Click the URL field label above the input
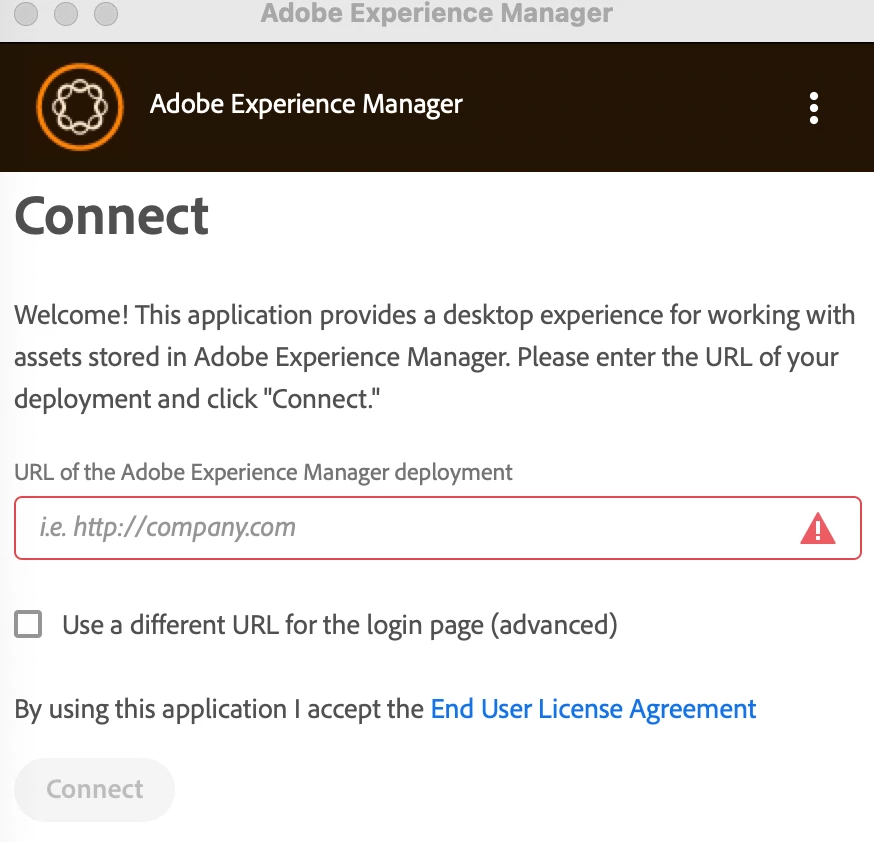Viewport: 874px width, 842px height. click(264, 472)
